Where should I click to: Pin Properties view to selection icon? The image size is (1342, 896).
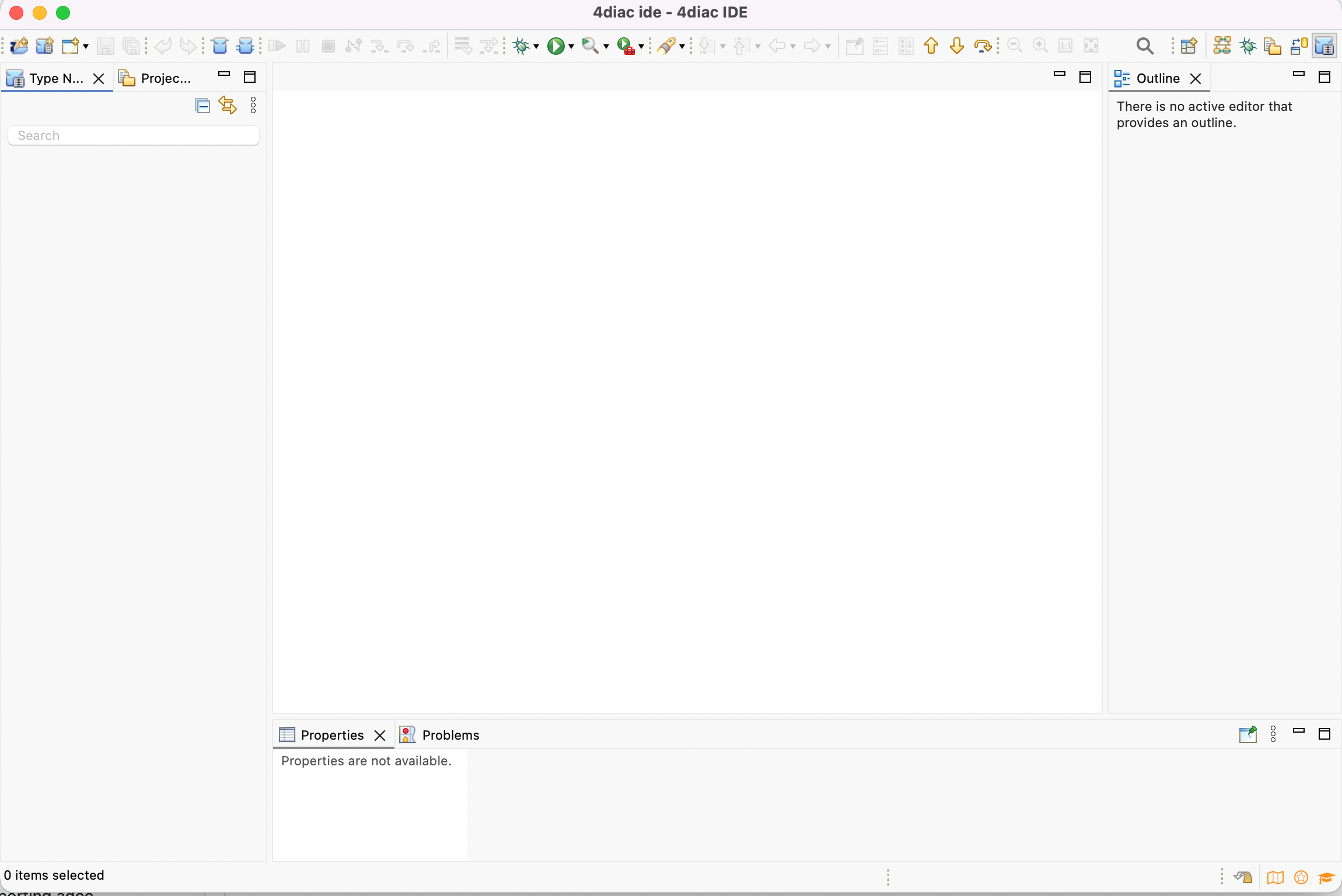click(x=1247, y=734)
